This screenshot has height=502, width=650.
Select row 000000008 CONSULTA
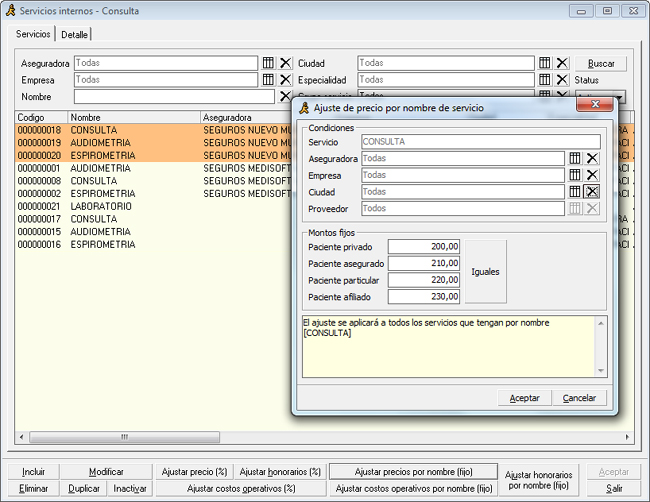pos(153,181)
